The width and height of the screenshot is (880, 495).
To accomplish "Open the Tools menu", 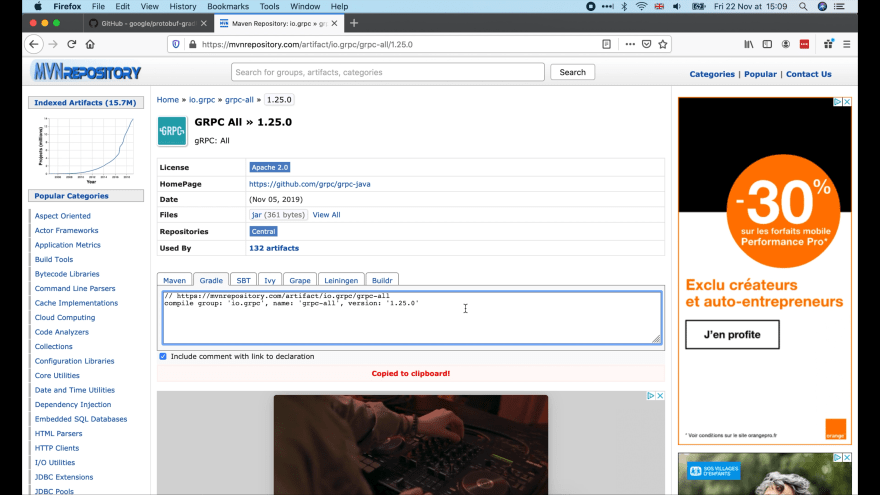I will pyautogui.click(x=269, y=6).
